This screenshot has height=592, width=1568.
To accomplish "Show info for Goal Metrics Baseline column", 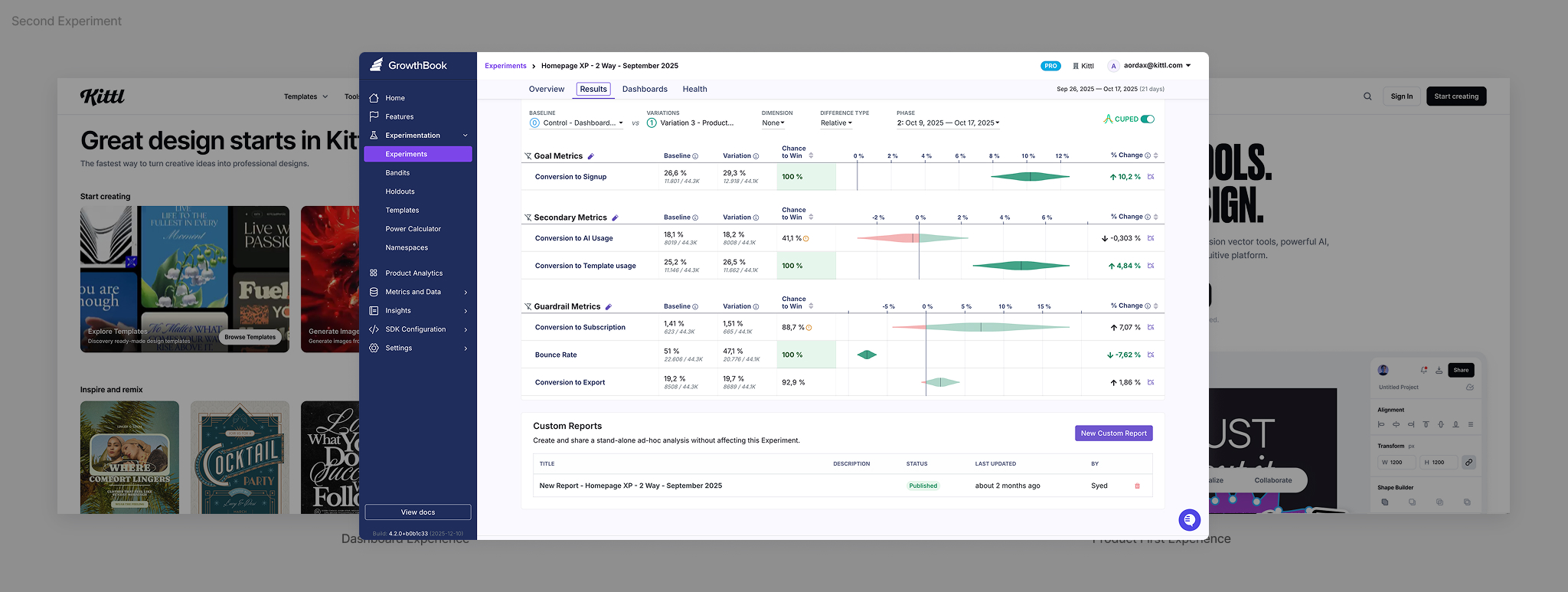I will pos(695,156).
